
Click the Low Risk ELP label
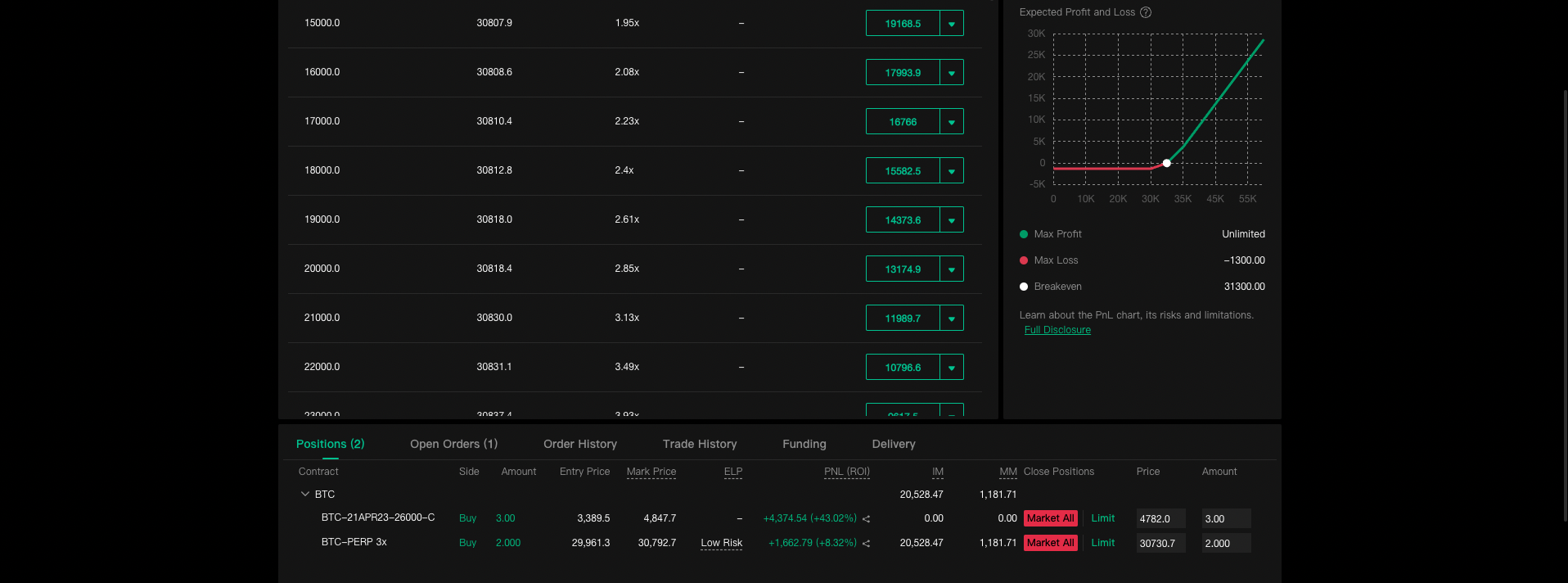tap(722, 543)
